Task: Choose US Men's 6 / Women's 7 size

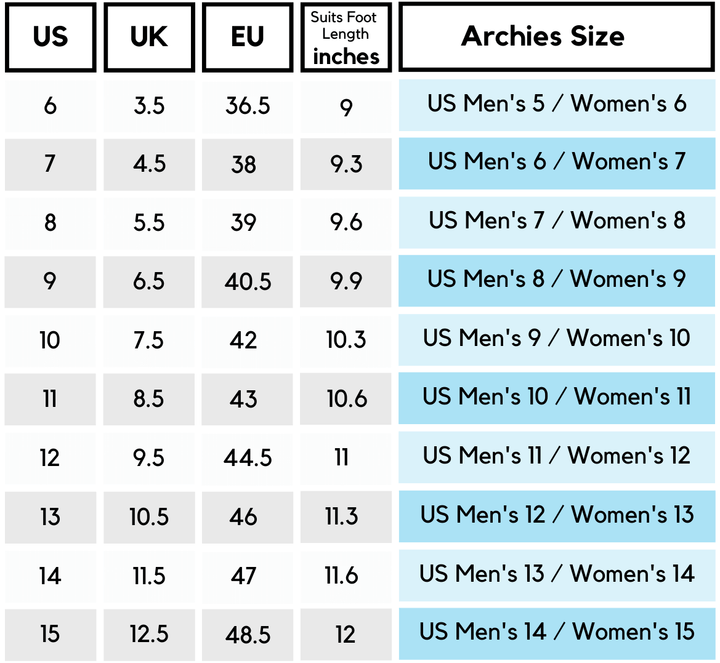Action: click(x=557, y=163)
